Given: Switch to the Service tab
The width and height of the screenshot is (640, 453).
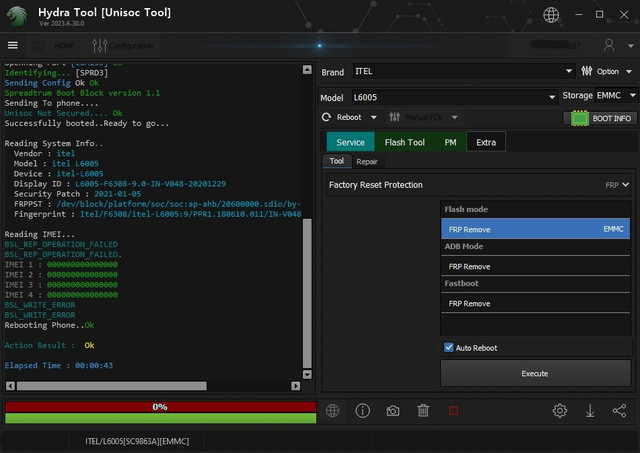Looking at the screenshot, I should click(x=350, y=142).
